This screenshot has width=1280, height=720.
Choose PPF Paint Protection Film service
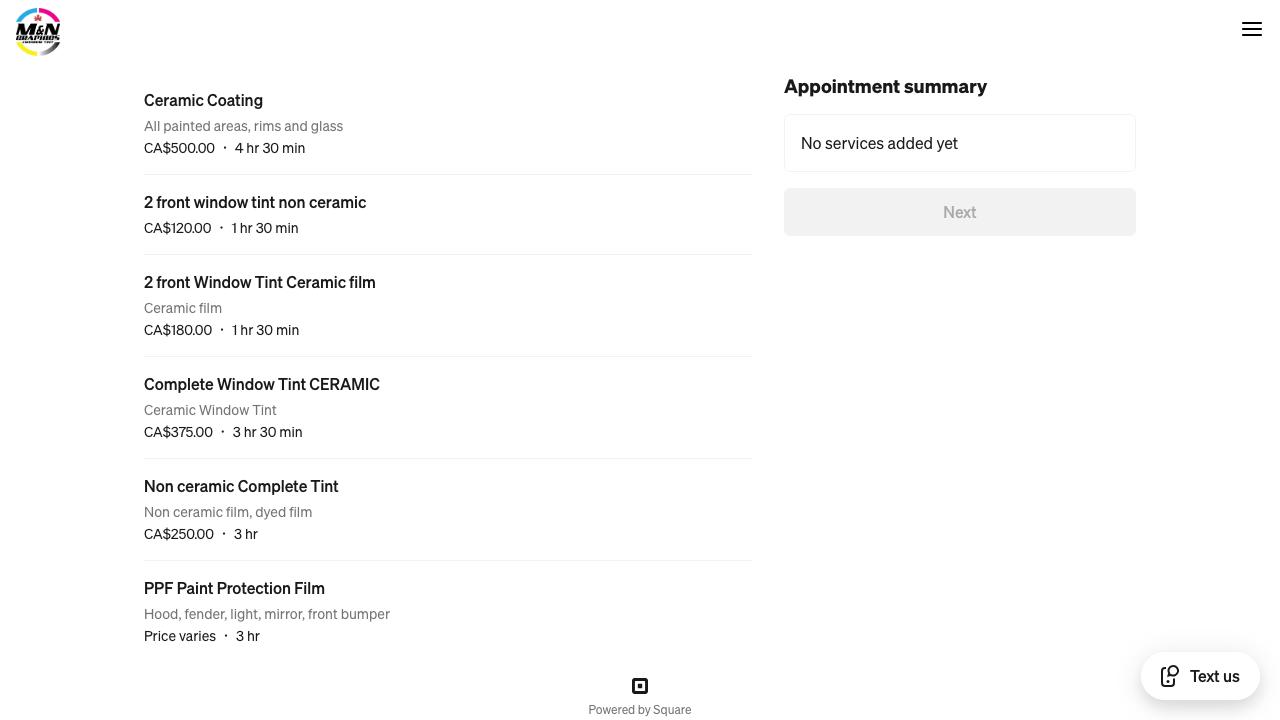(x=234, y=588)
